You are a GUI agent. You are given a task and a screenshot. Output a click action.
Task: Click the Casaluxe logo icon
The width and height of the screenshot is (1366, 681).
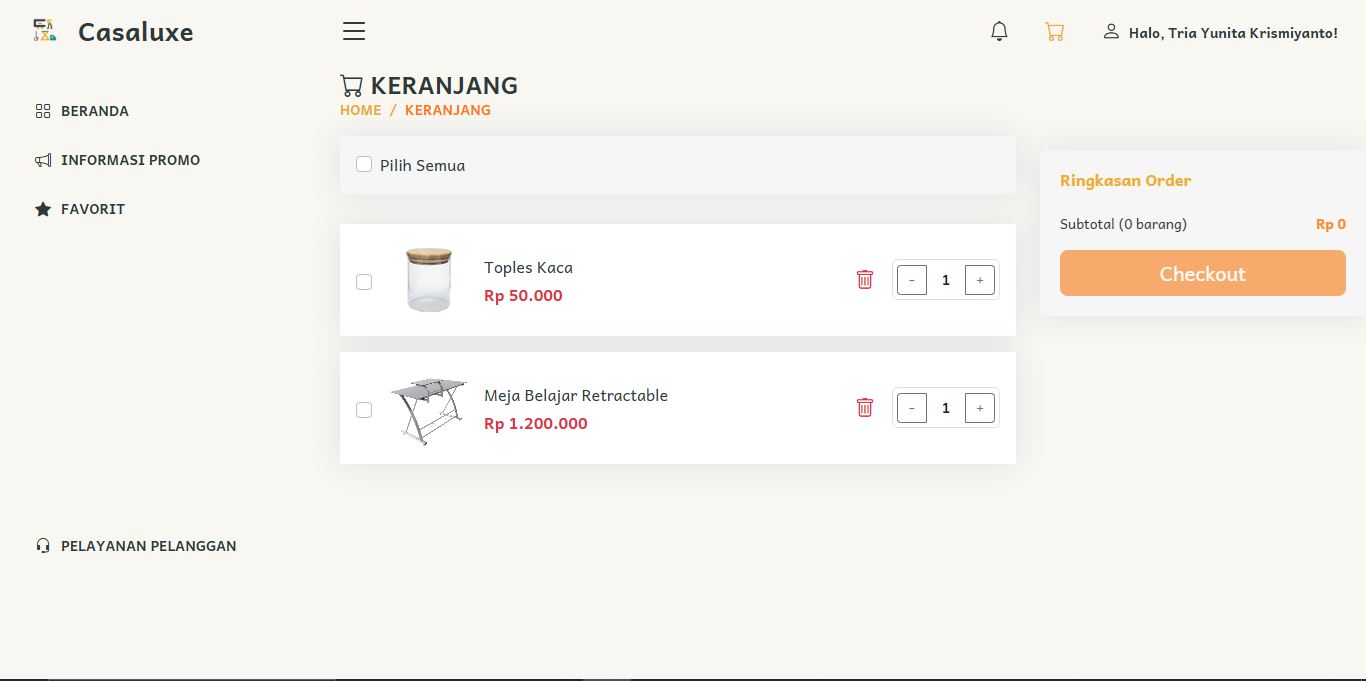point(43,31)
